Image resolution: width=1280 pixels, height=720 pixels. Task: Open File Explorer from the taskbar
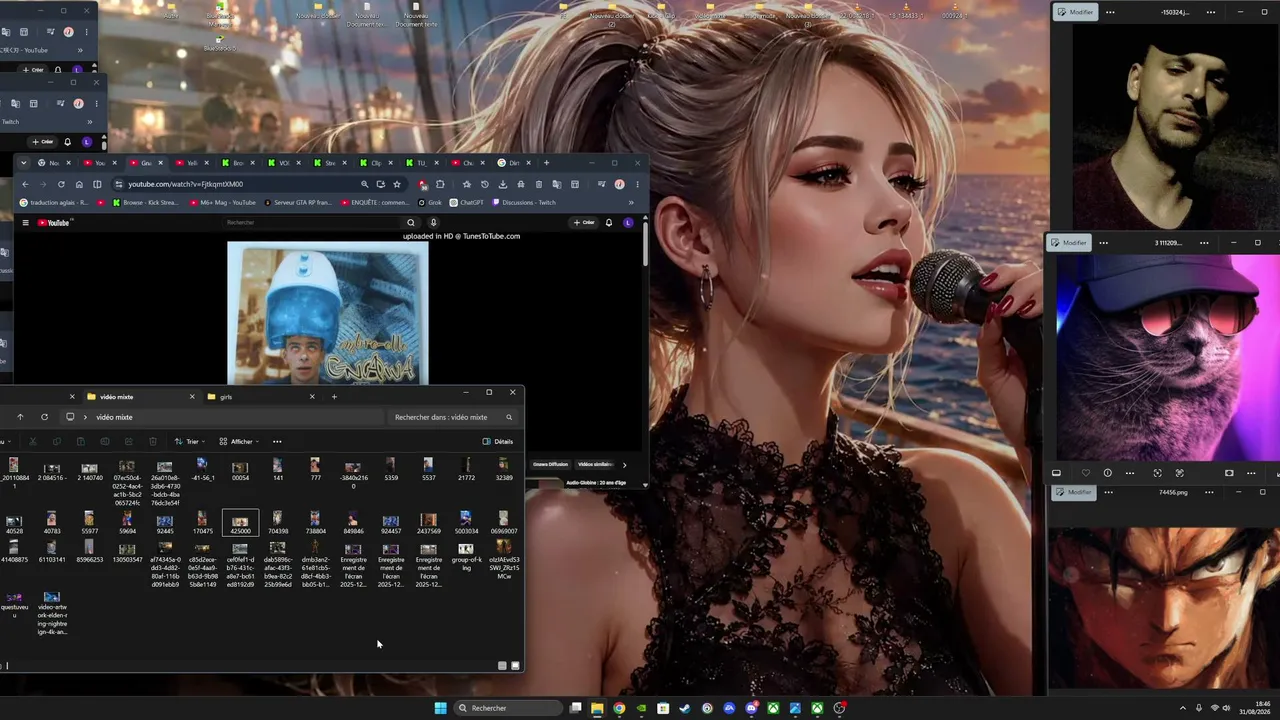click(x=597, y=708)
